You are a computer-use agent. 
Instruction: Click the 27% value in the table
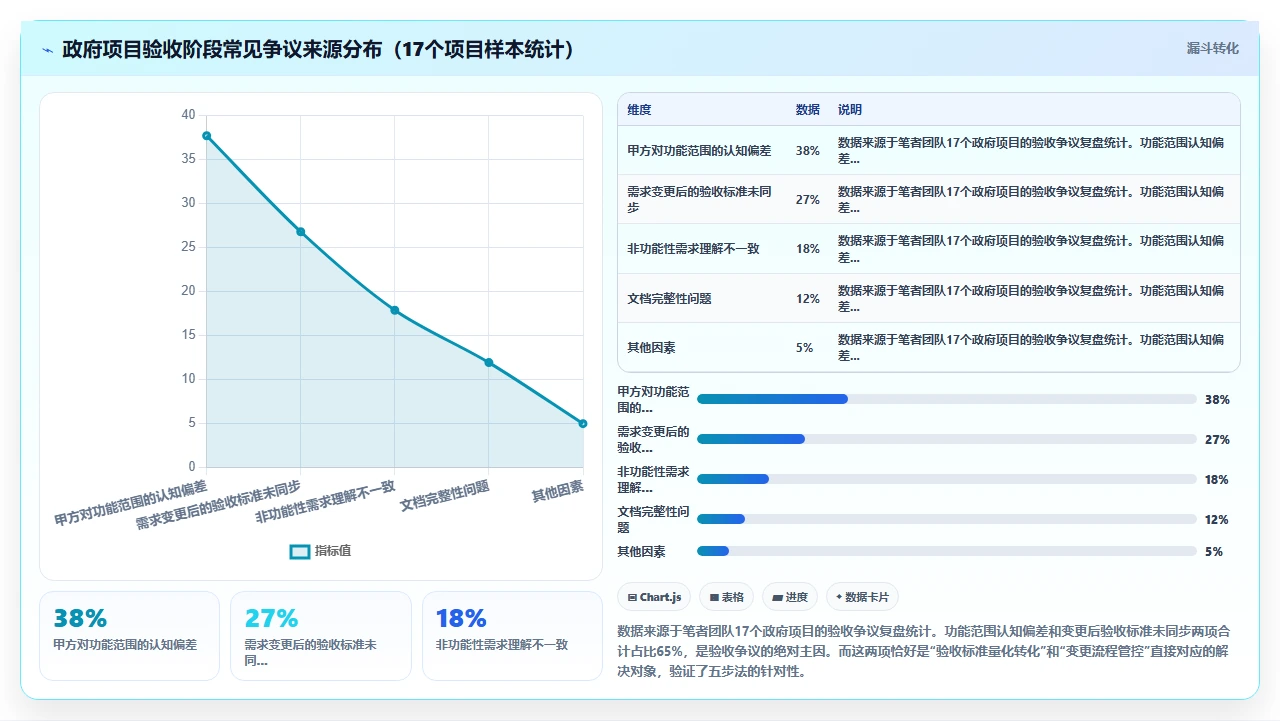pos(807,200)
